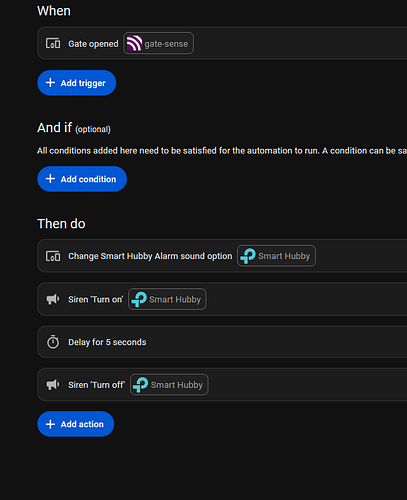Click the plus icon on Add trigger
Screen dimensions: 407x500
point(50,83)
